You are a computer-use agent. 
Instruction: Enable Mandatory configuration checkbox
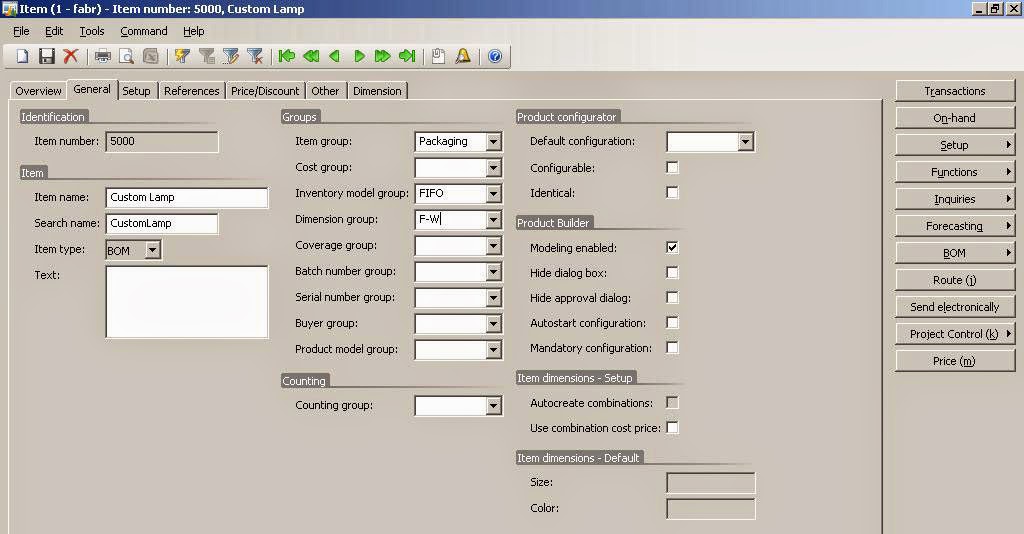[672, 347]
